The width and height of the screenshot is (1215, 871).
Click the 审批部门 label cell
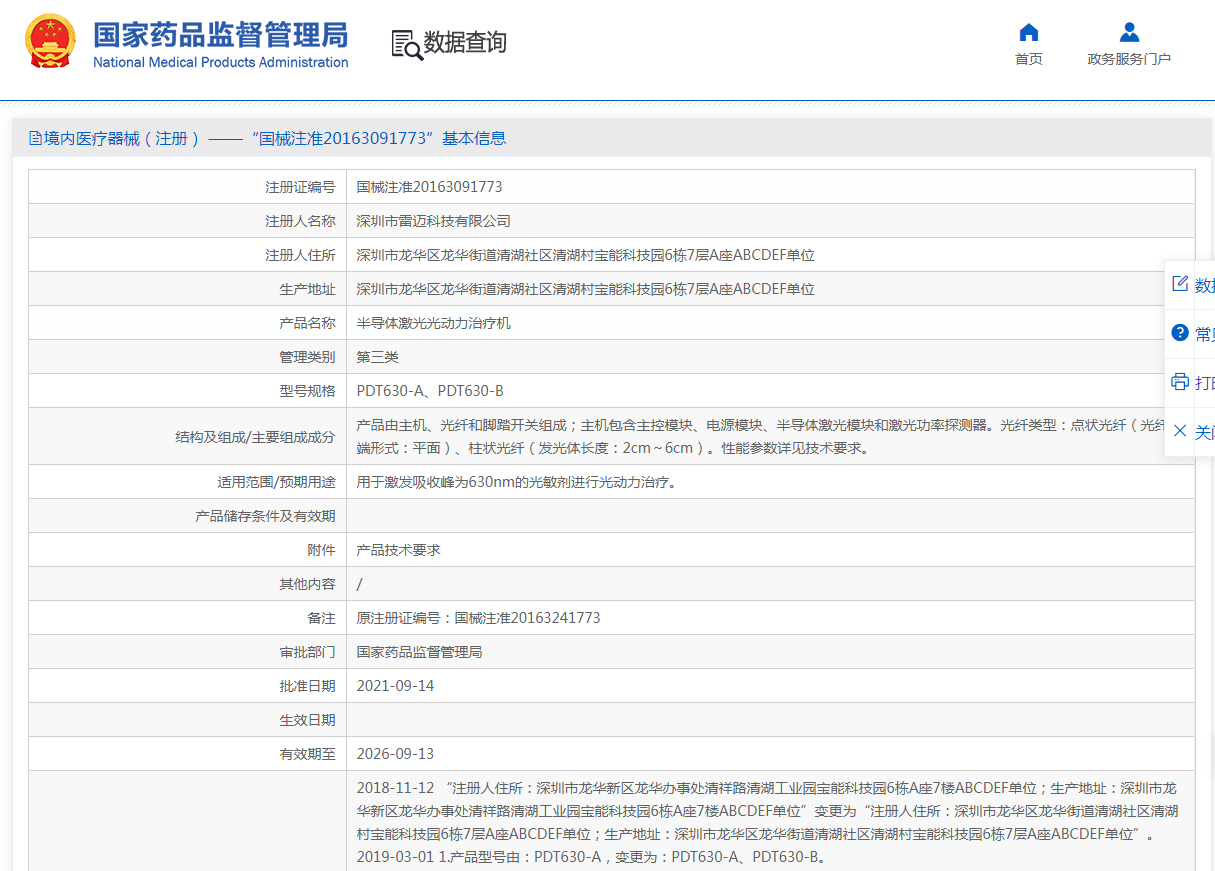(x=187, y=652)
